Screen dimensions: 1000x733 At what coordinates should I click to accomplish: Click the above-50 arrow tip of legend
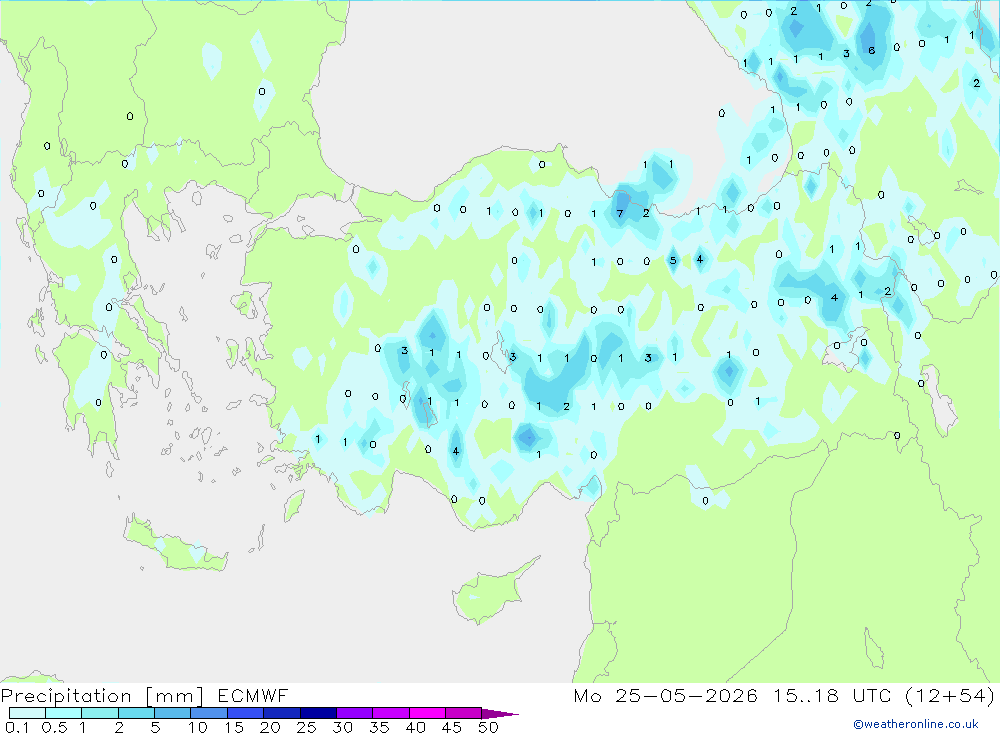[x=501, y=713]
